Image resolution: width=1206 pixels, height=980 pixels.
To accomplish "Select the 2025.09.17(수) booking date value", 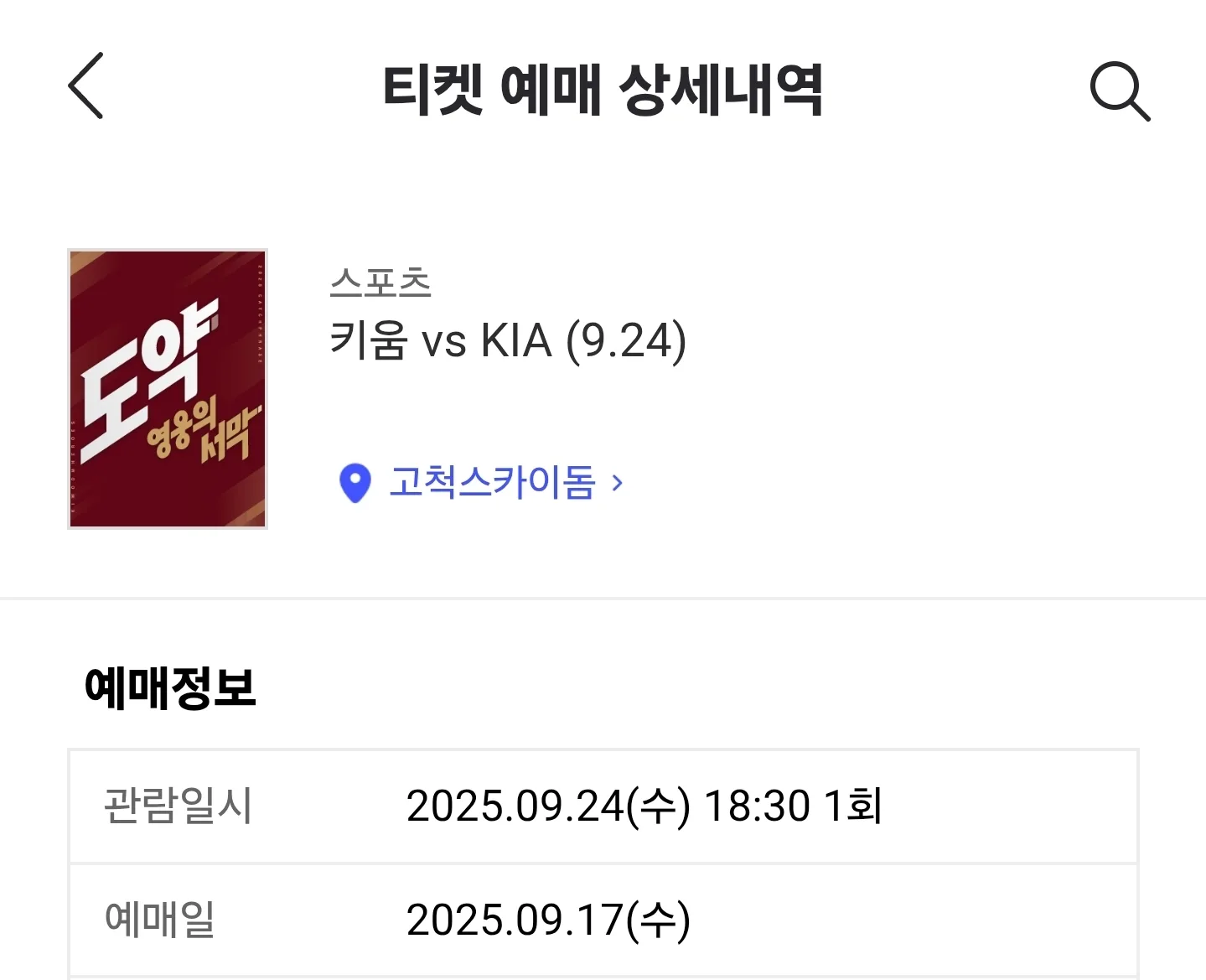I will pos(548,920).
